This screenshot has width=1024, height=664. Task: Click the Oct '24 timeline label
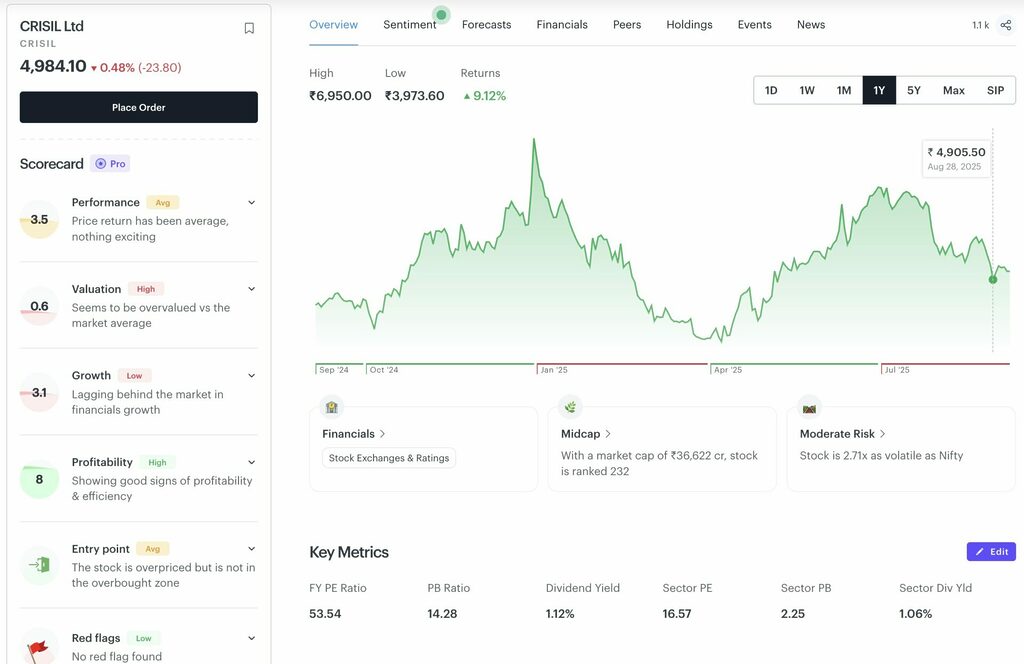pyautogui.click(x=384, y=370)
